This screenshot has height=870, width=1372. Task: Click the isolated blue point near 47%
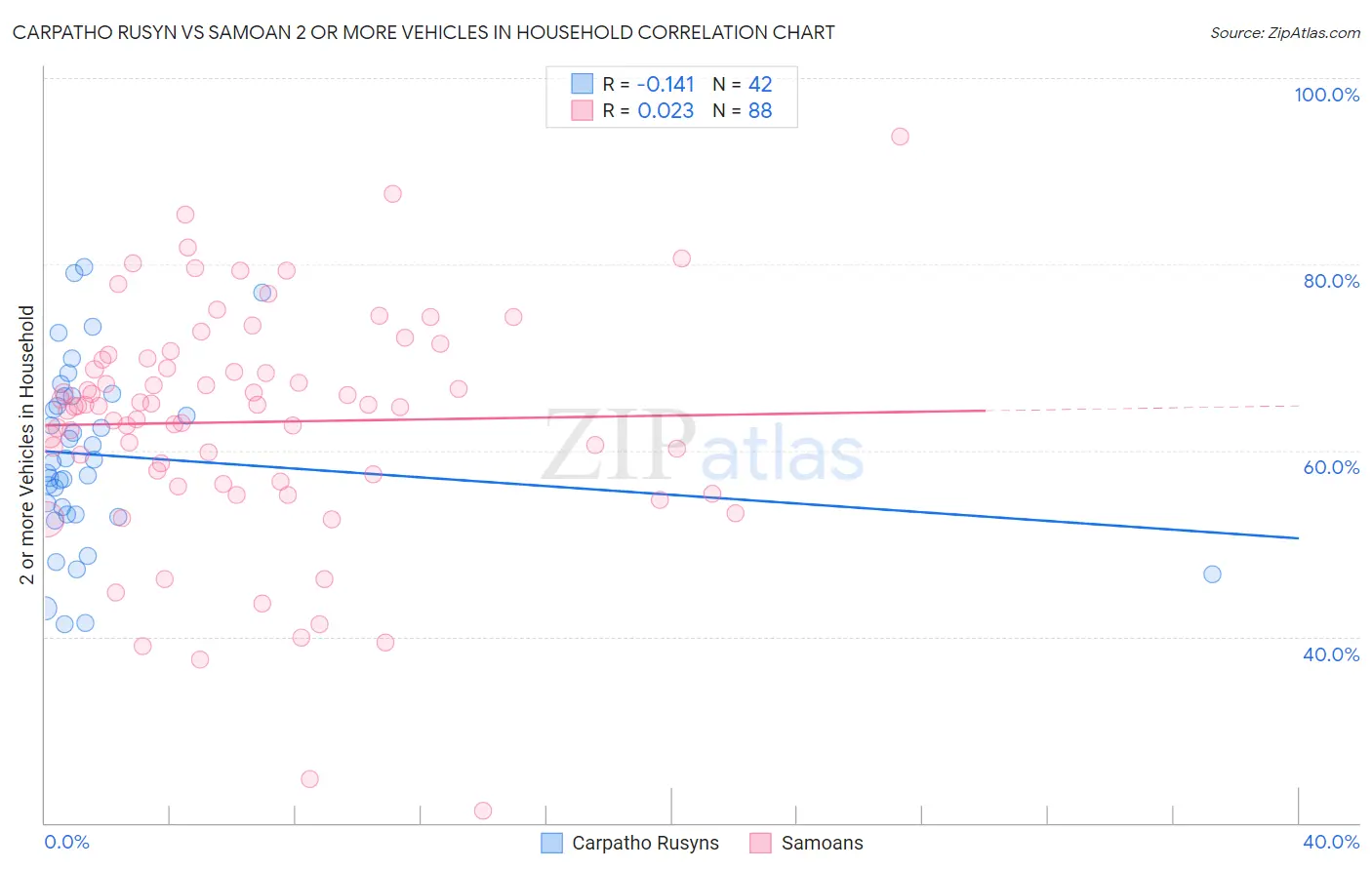click(x=1212, y=574)
